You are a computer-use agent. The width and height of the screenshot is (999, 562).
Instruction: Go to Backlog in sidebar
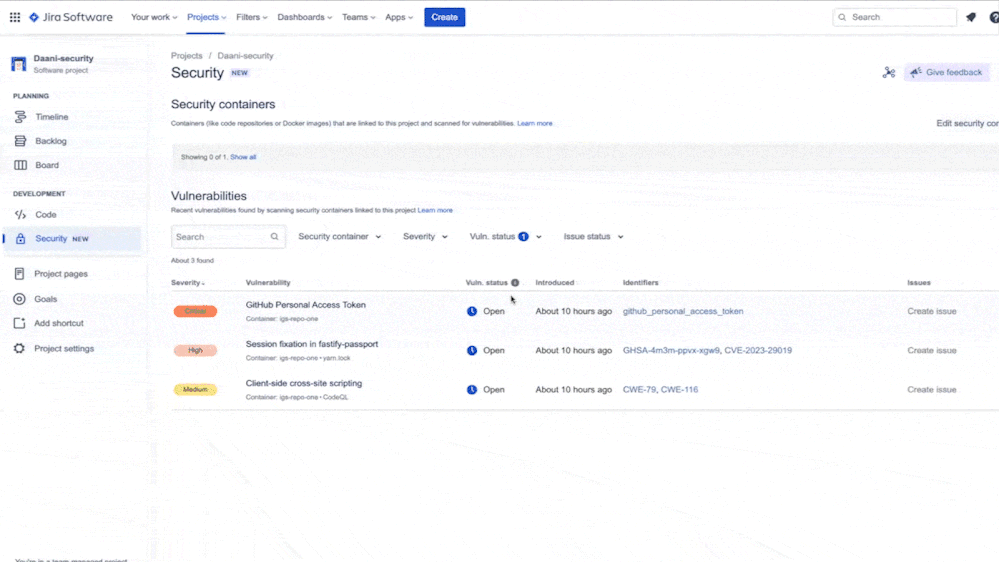[x=51, y=141]
